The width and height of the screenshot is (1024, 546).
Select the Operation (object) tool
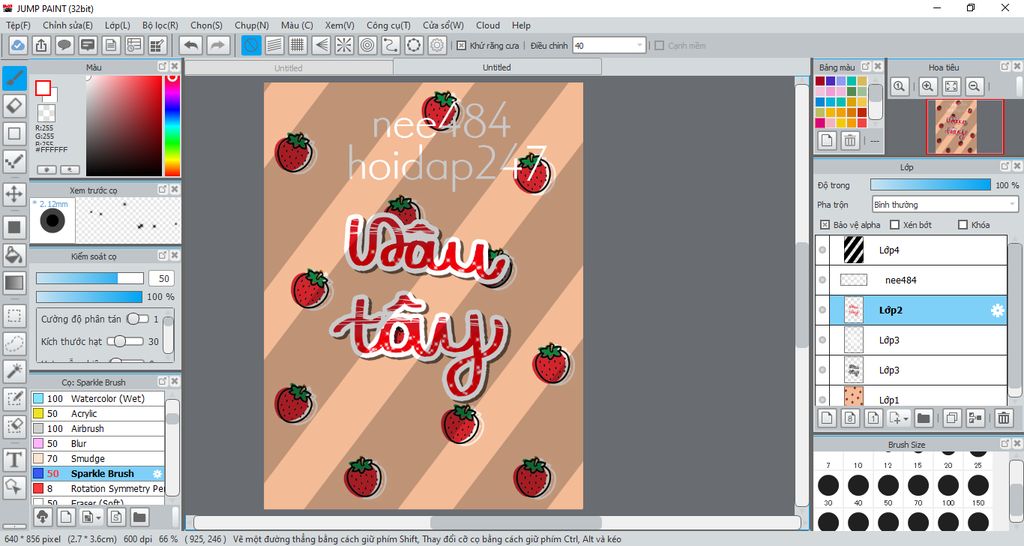pyautogui.click(x=14, y=487)
